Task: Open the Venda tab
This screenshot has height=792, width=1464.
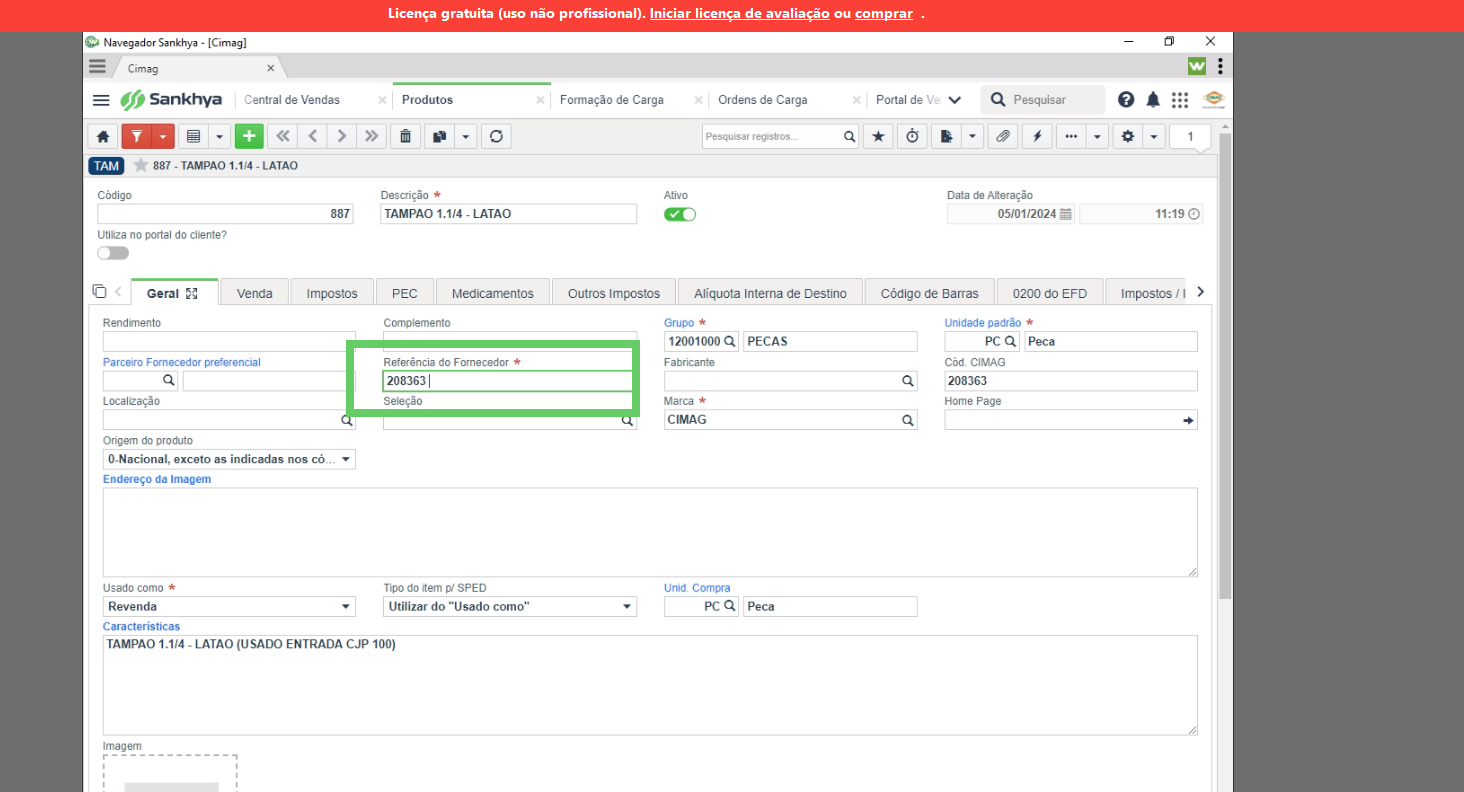Action: coord(255,293)
